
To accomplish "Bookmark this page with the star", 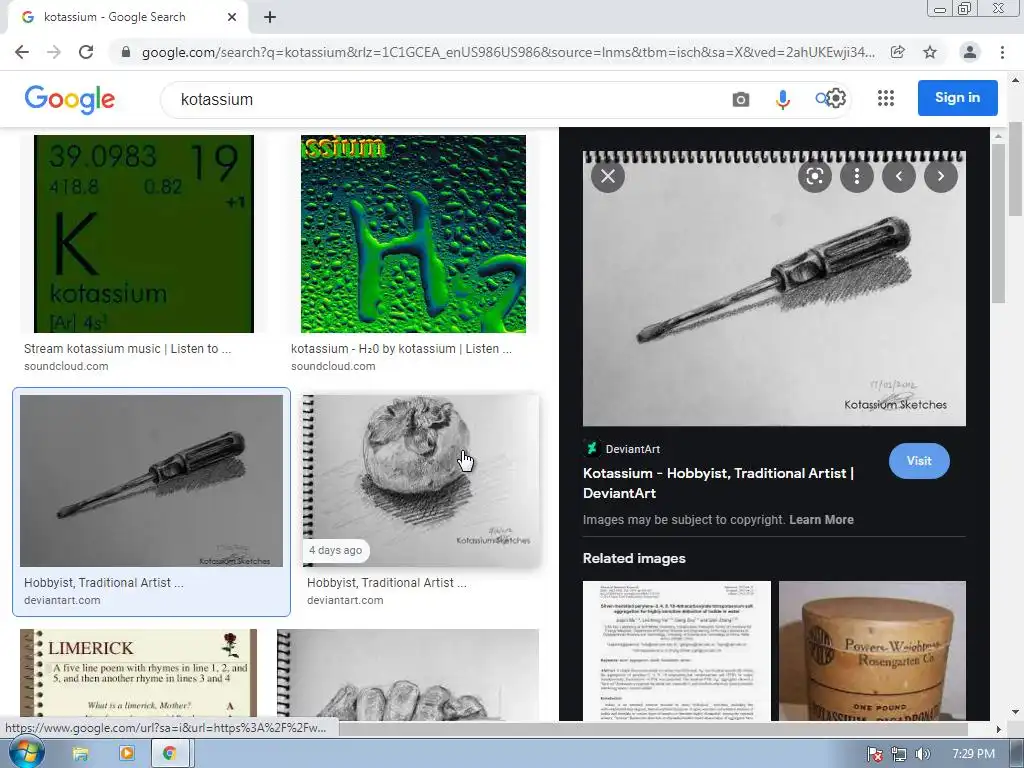I will [x=930, y=52].
